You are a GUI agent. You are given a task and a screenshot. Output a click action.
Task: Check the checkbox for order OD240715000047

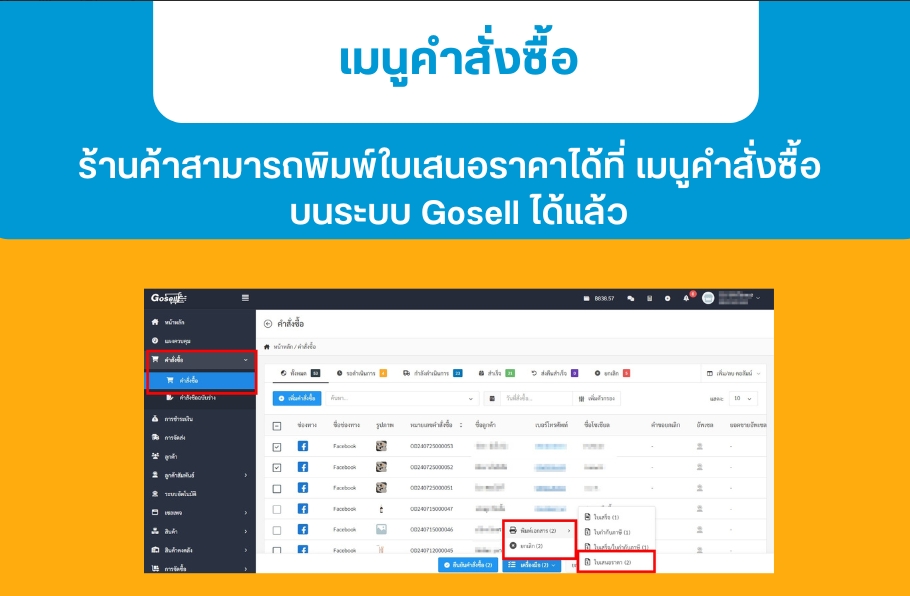point(277,510)
